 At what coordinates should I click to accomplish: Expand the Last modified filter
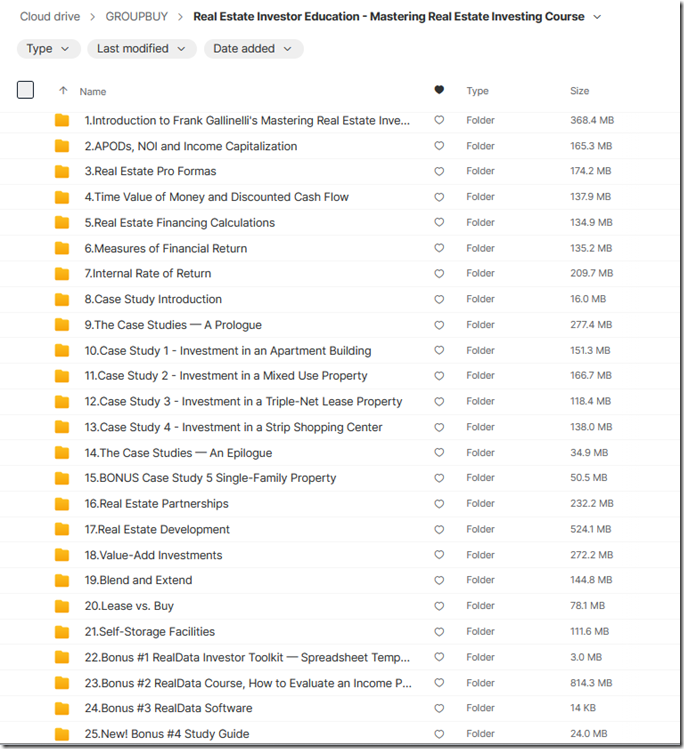(141, 49)
